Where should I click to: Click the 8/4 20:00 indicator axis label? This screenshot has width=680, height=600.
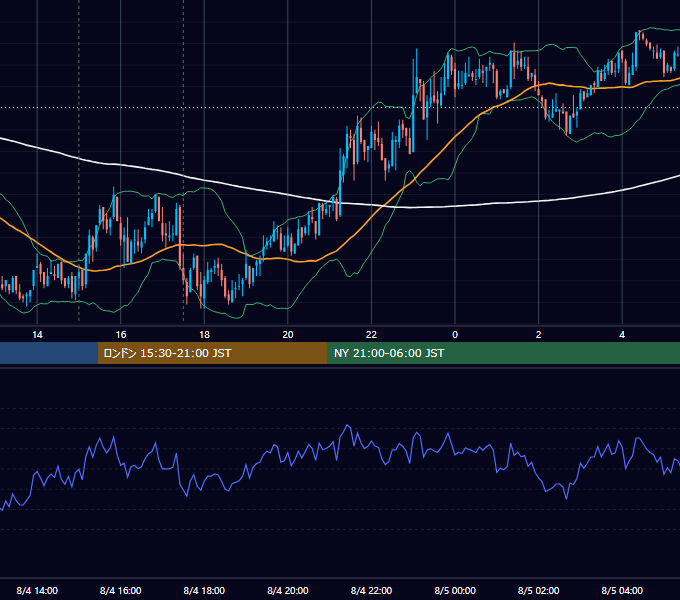pos(288,590)
